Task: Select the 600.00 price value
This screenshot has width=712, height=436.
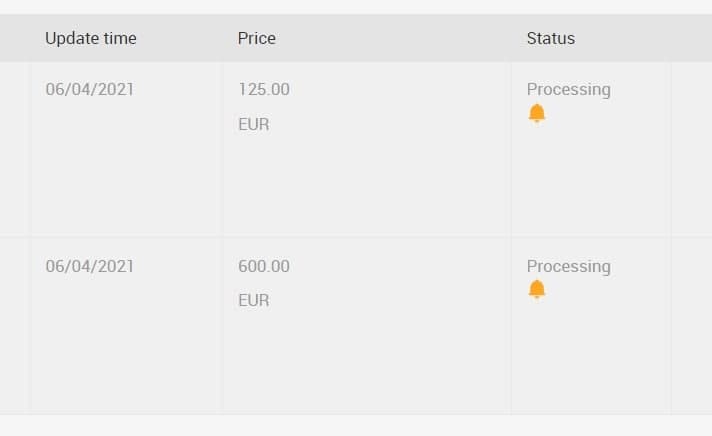Action: pos(264,266)
